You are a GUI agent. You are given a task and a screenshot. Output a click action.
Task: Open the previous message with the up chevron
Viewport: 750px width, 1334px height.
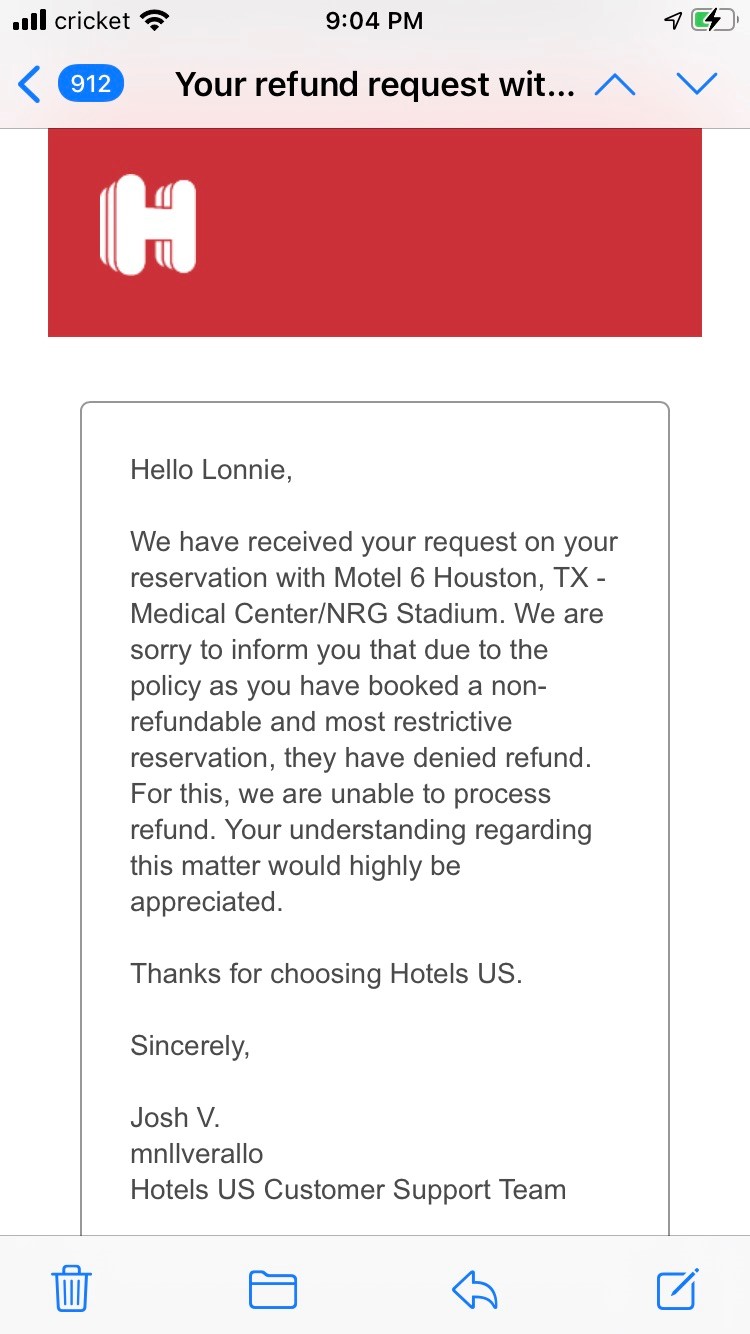[616, 84]
